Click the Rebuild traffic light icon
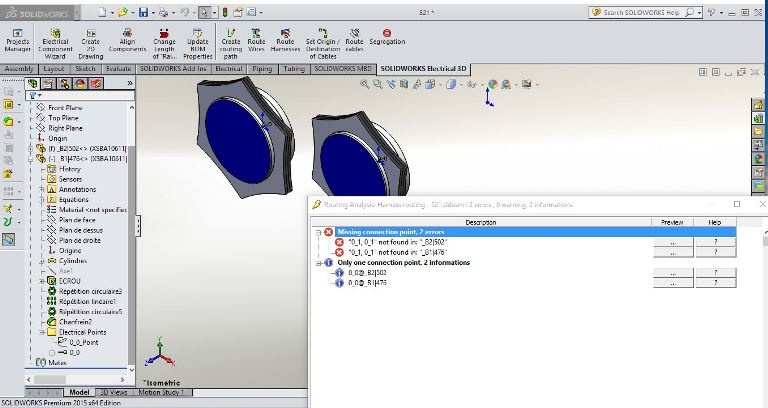Image resolution: width=768 pixels, height=408 pixels. click(x=225, y=12)
